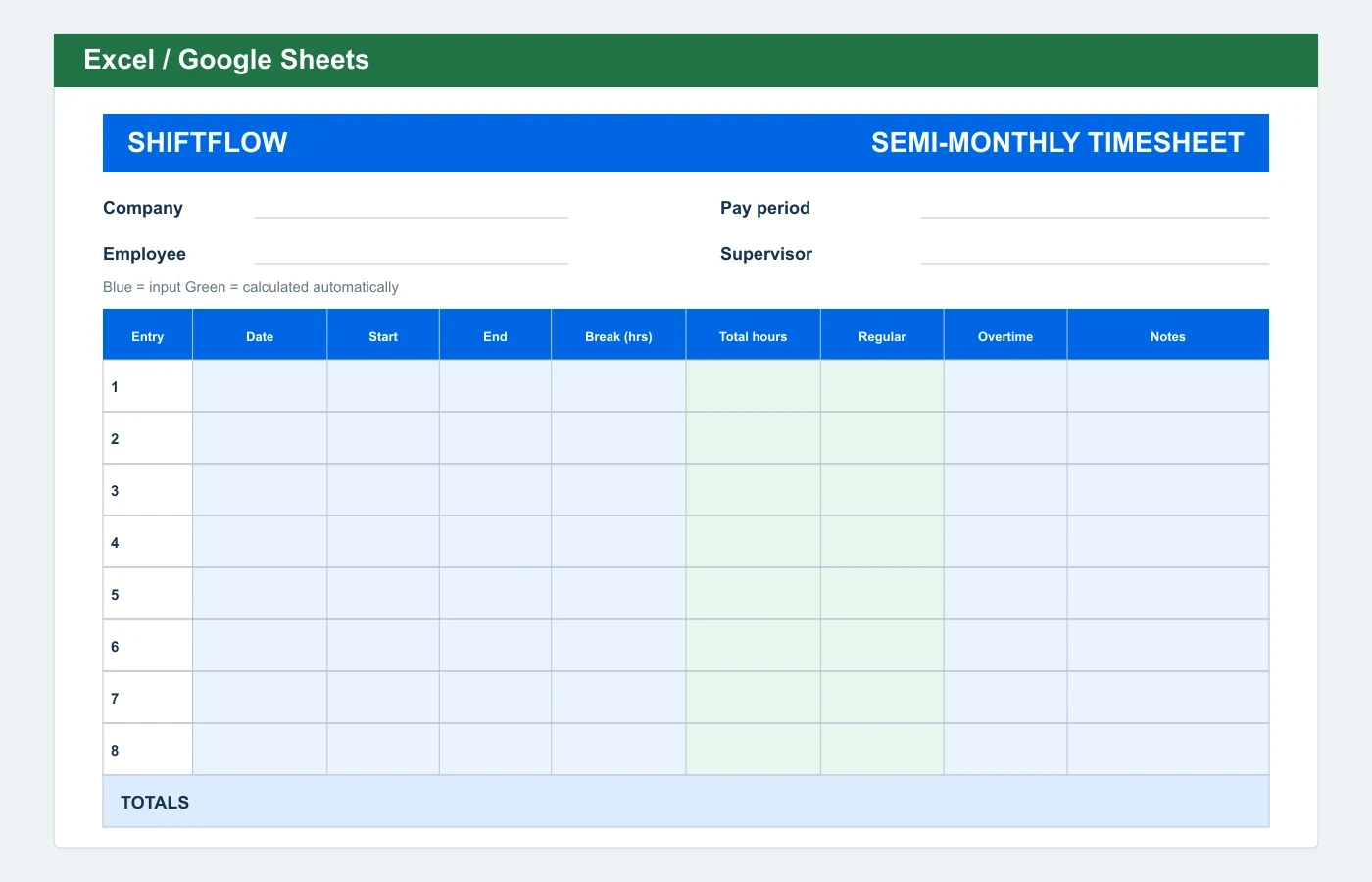Click the Company input line

(x=412, y=208)
